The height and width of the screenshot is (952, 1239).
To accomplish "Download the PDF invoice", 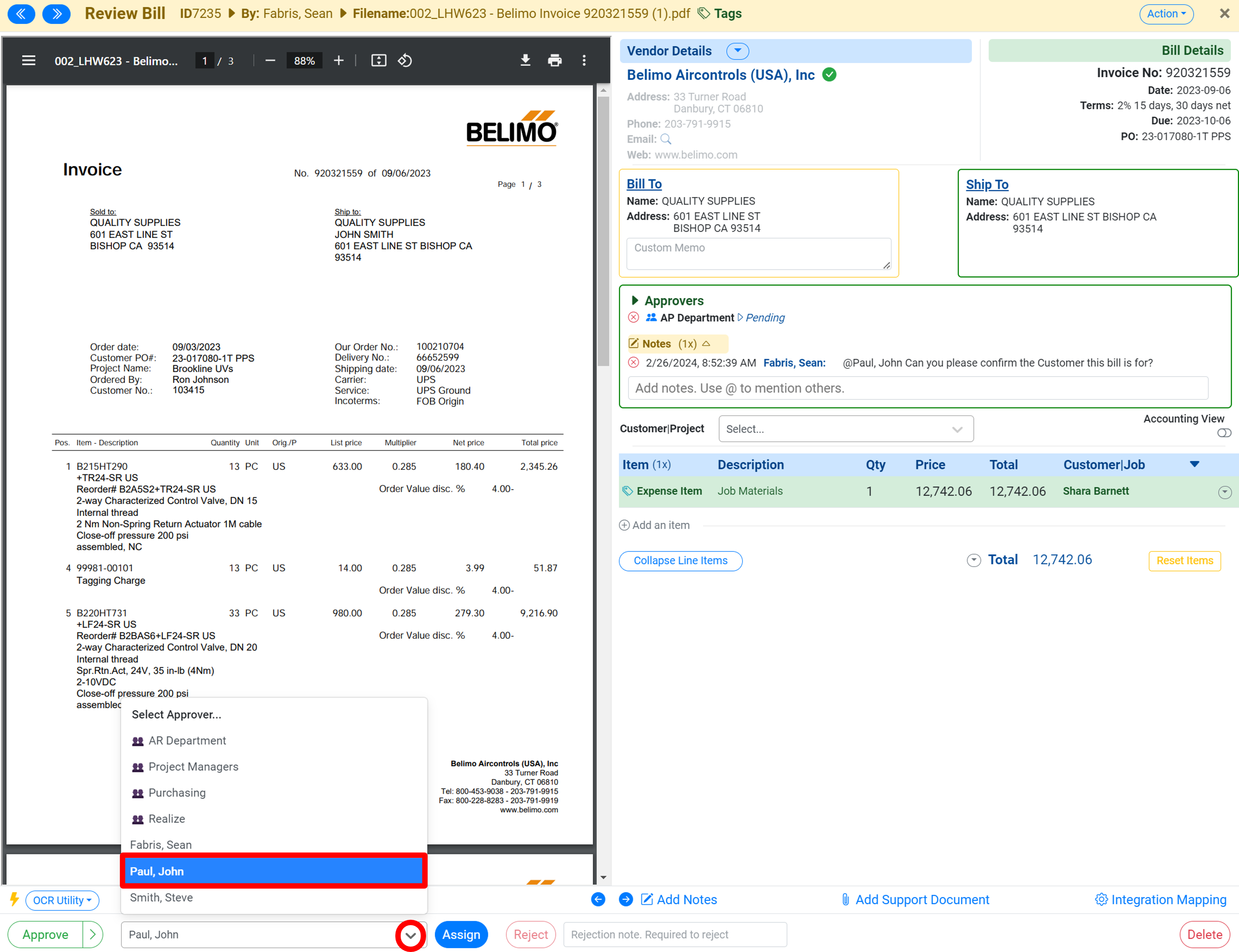I will click(525, 61).
